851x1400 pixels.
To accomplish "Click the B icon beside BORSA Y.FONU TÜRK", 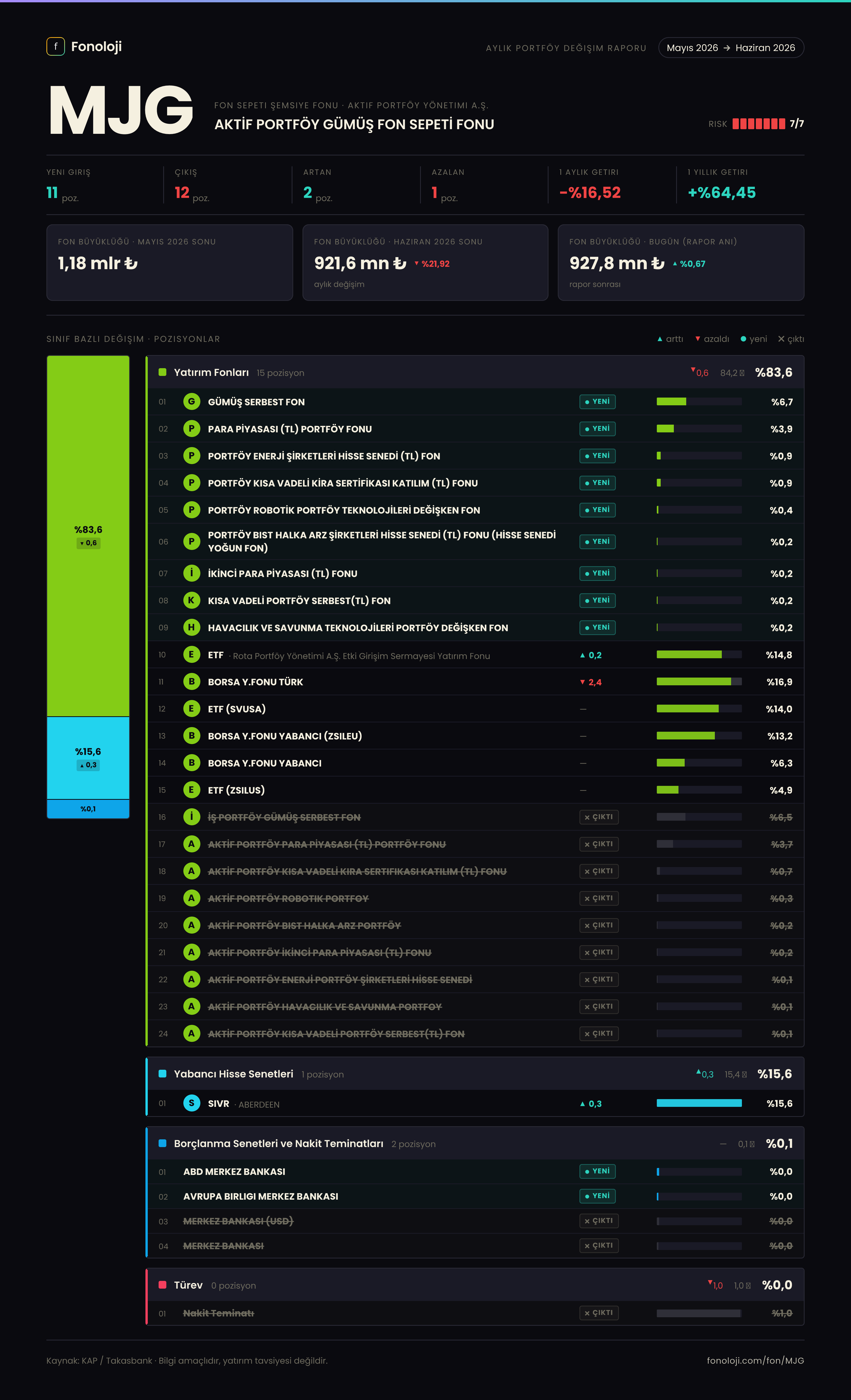I will pos(192,682).
